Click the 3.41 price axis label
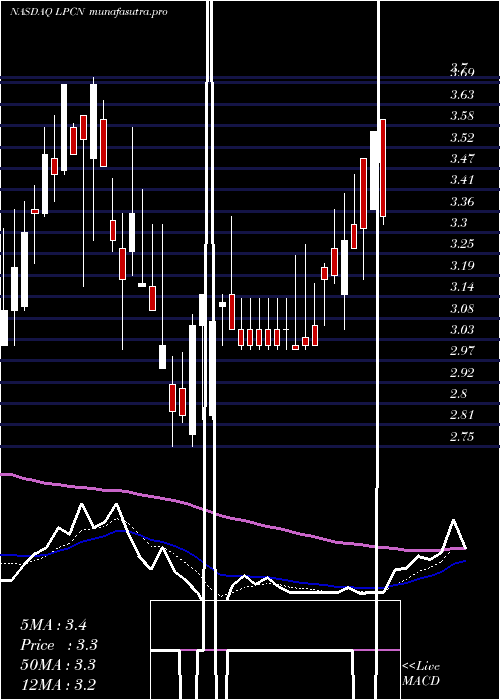Image resolution: width=500 pixels, height=700 pixels. (x=462, y=180)
